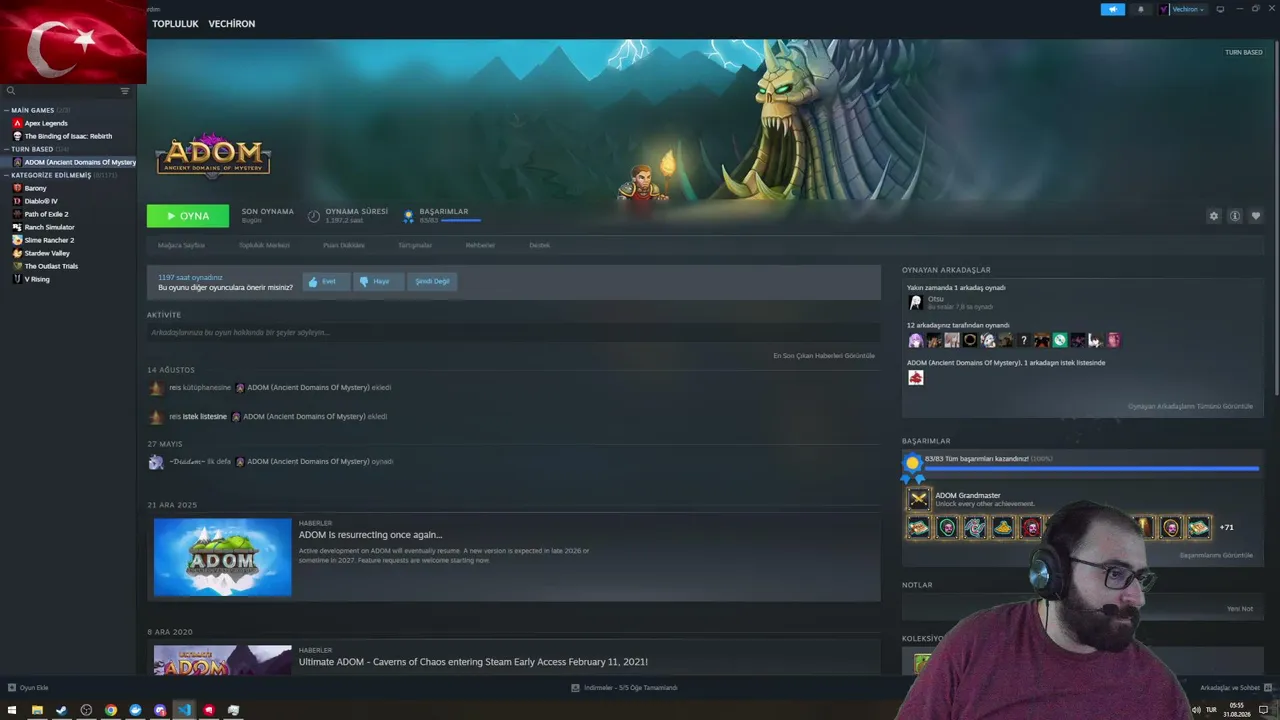Open the Apex Legends game icon
This screenshot has width=1280, height=720.
17,123
